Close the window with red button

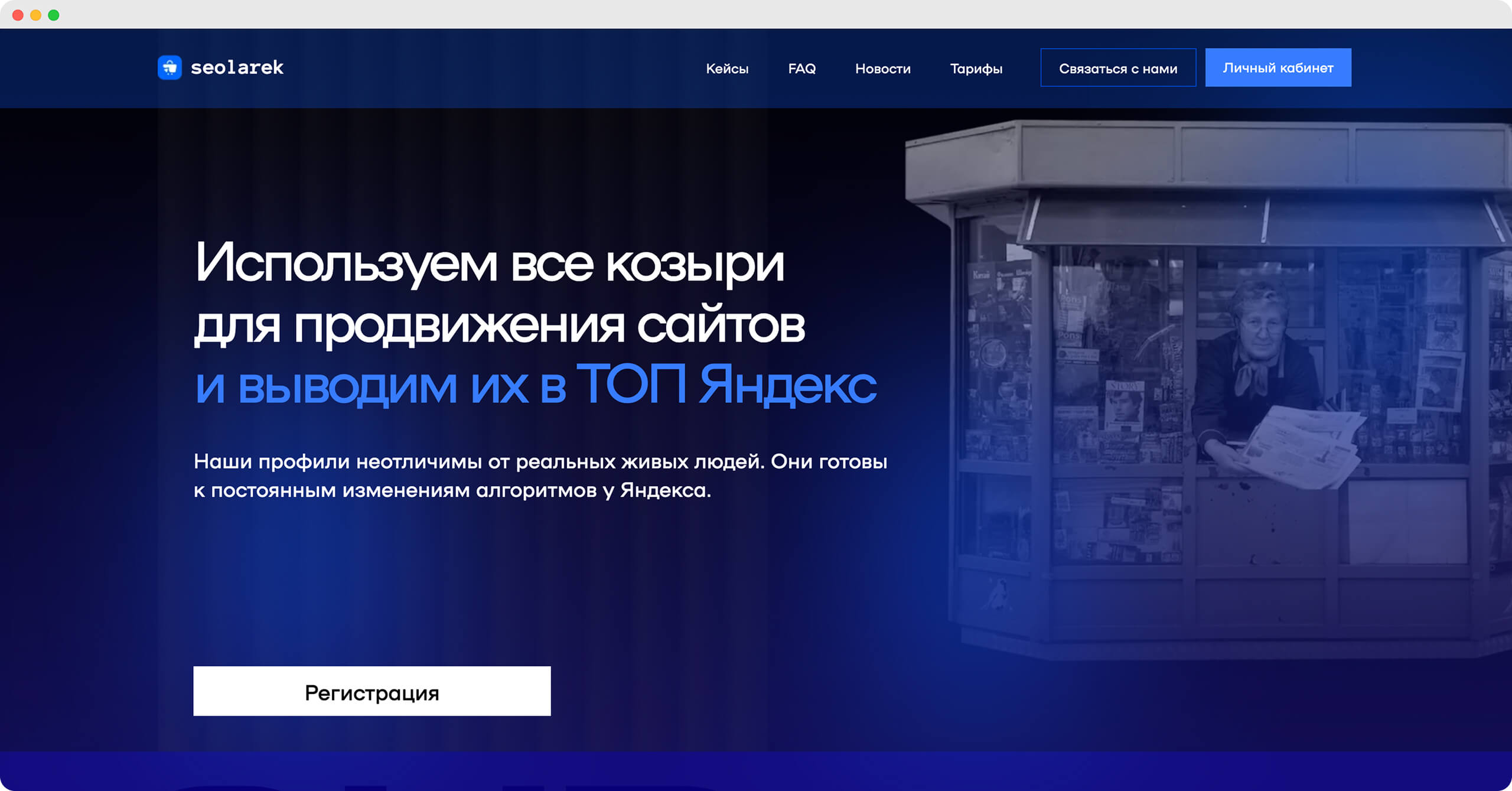(18, 15)
